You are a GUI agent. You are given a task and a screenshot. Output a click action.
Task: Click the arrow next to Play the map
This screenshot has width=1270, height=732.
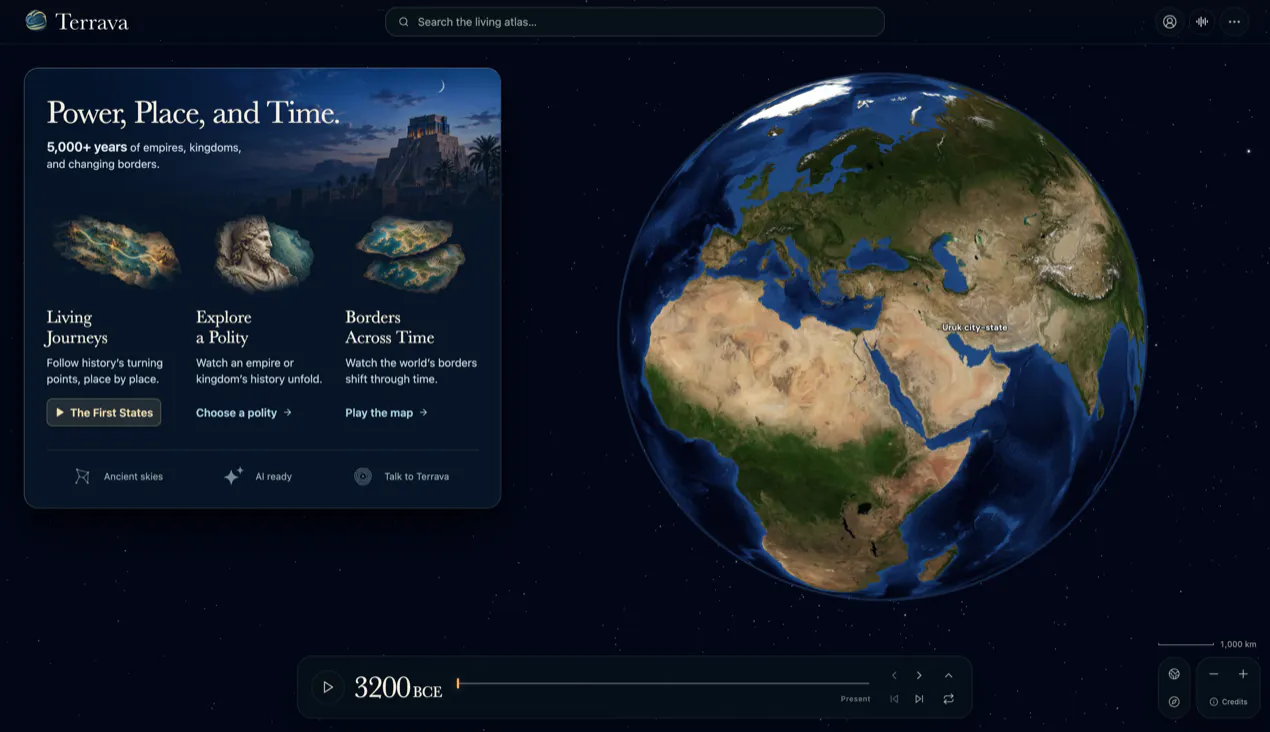point(423,412)
